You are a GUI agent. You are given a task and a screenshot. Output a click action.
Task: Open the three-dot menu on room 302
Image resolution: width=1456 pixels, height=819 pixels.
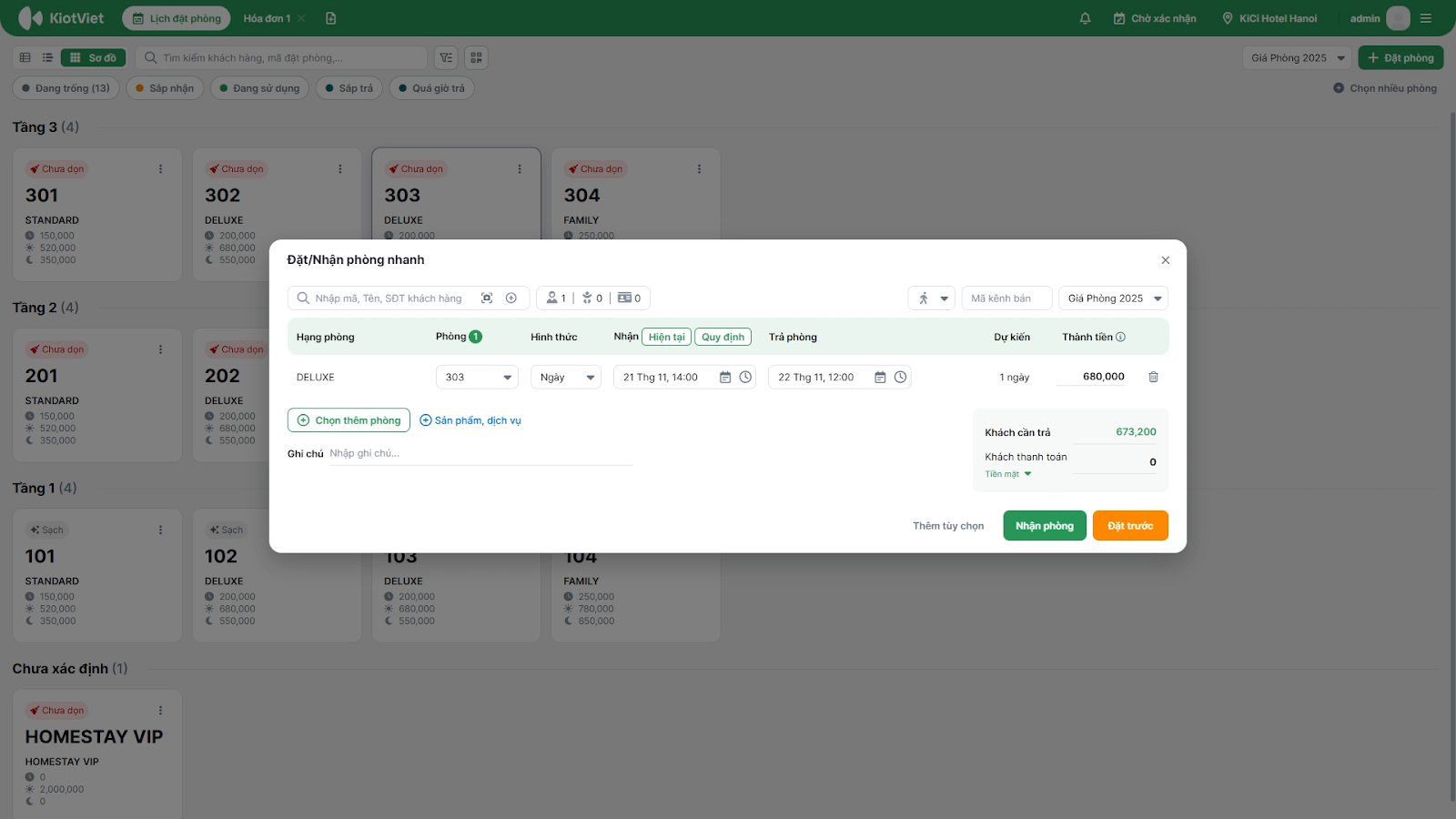[x=339, y=169]
